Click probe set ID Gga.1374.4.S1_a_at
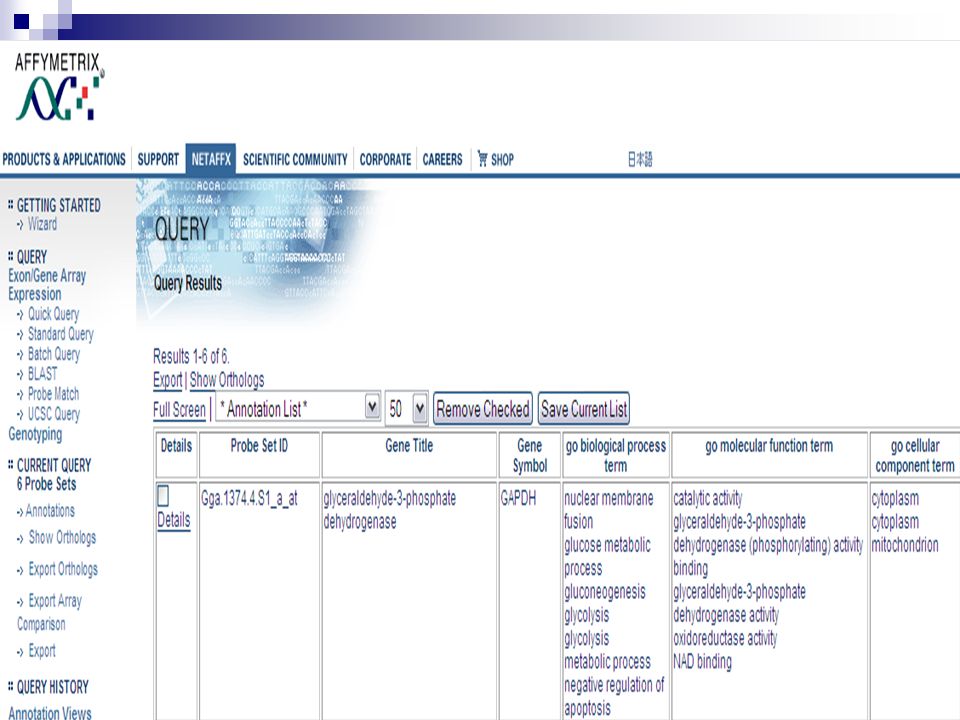Screen dimensions: 960x720 (249, 498)
